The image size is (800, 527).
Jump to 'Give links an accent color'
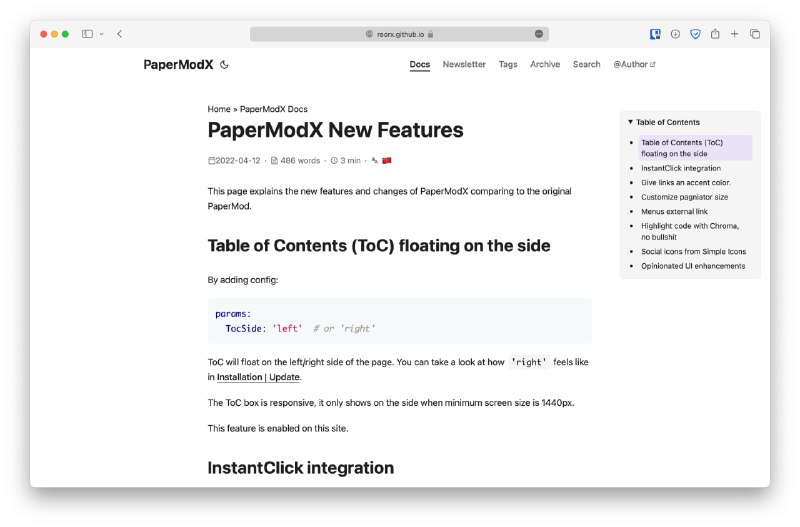pyautogui.click(x=685, y=183)
